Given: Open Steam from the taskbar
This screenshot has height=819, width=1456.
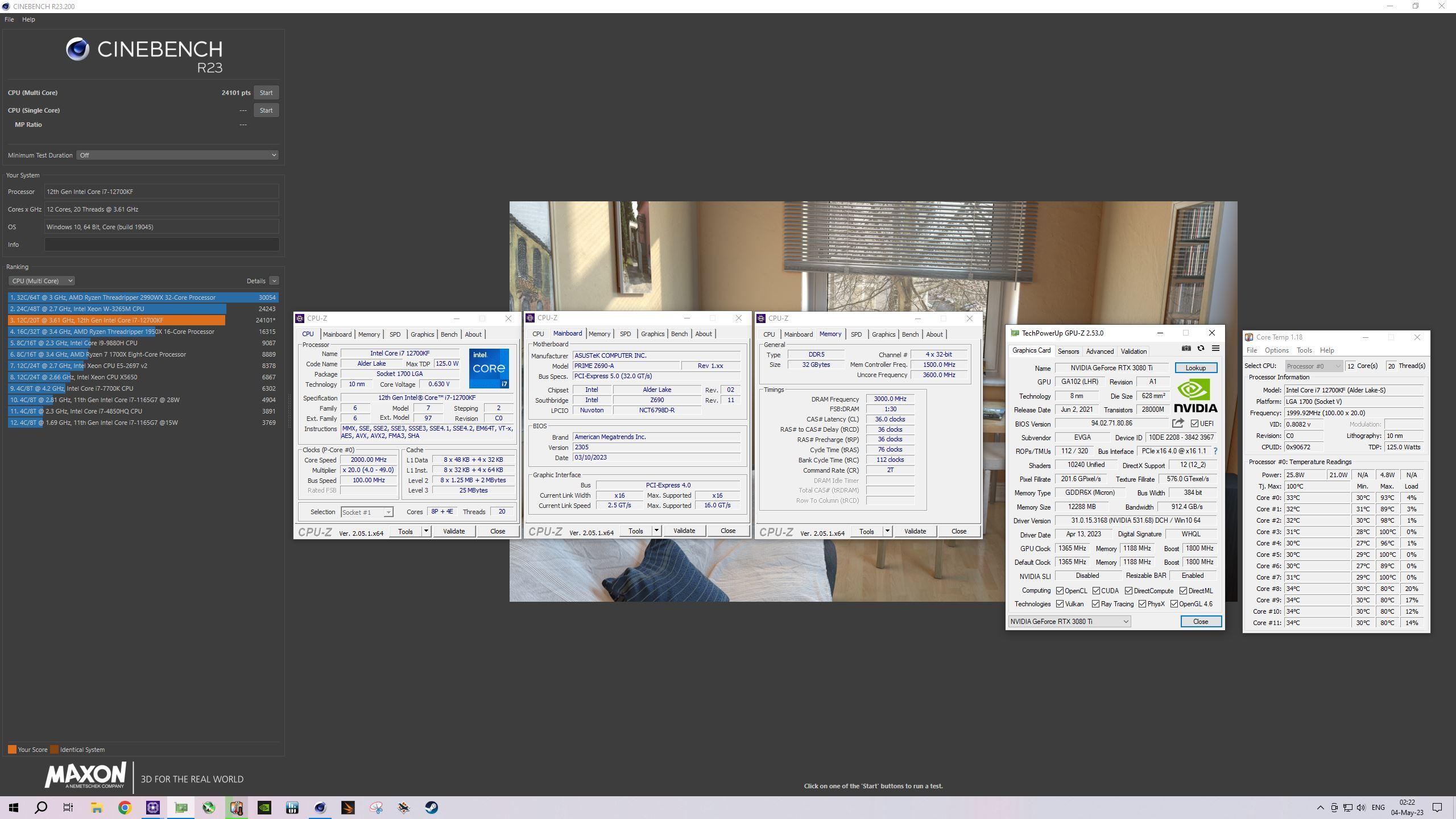Looking at the screenshot, I should (431, 808).
